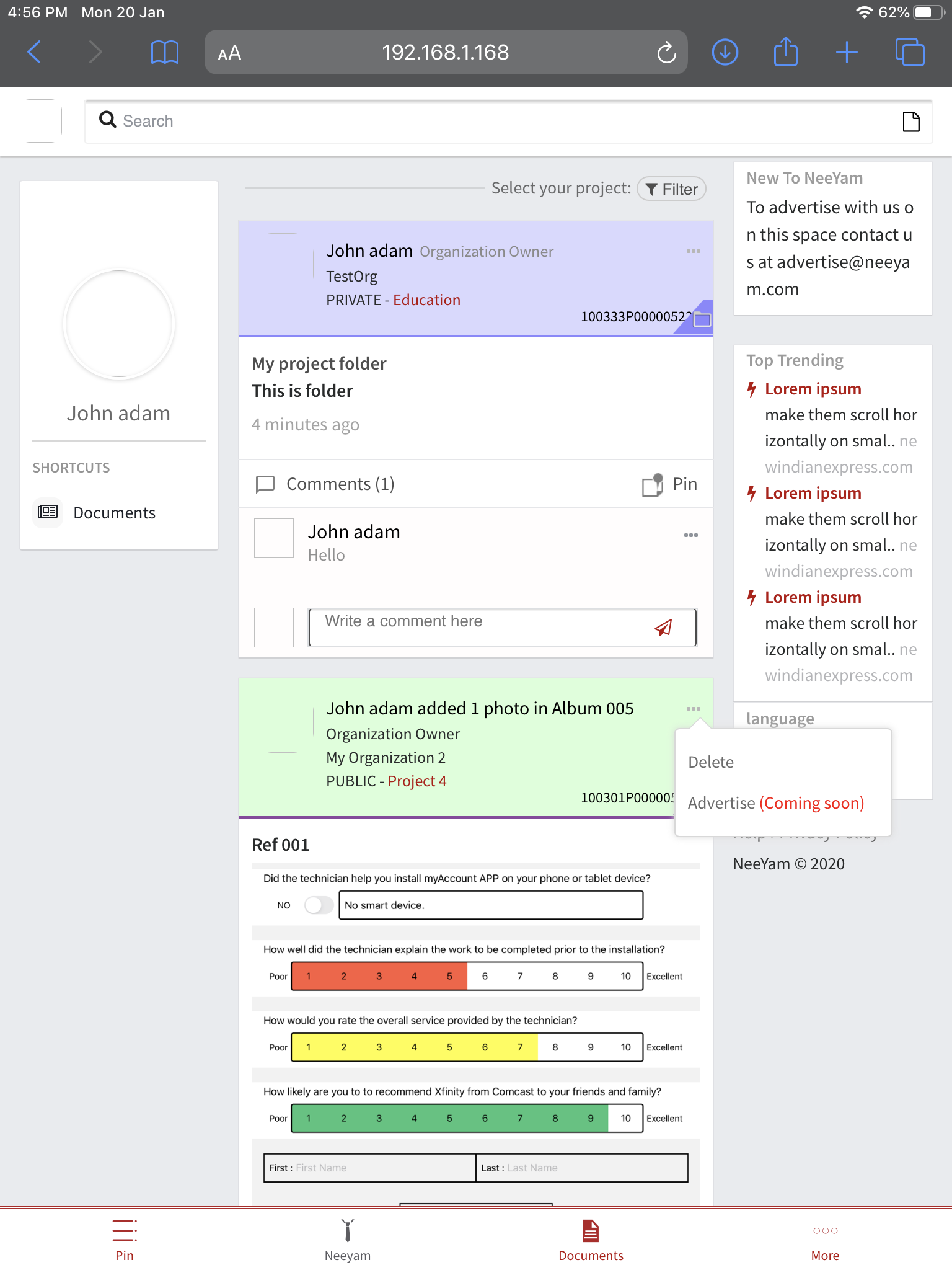Screen dimensions: 952x1270
Task: Open Safari bookmarks book icon
Action: point(164,52)
